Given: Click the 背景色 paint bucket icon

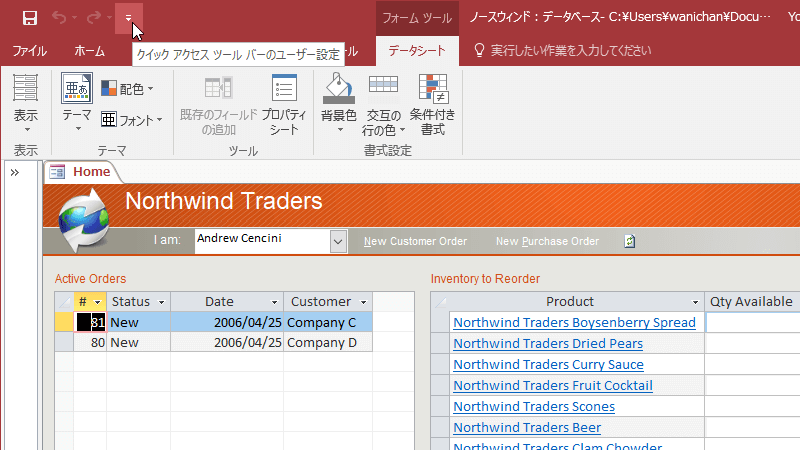Looking at the screenshot, I should pos(338,88).
